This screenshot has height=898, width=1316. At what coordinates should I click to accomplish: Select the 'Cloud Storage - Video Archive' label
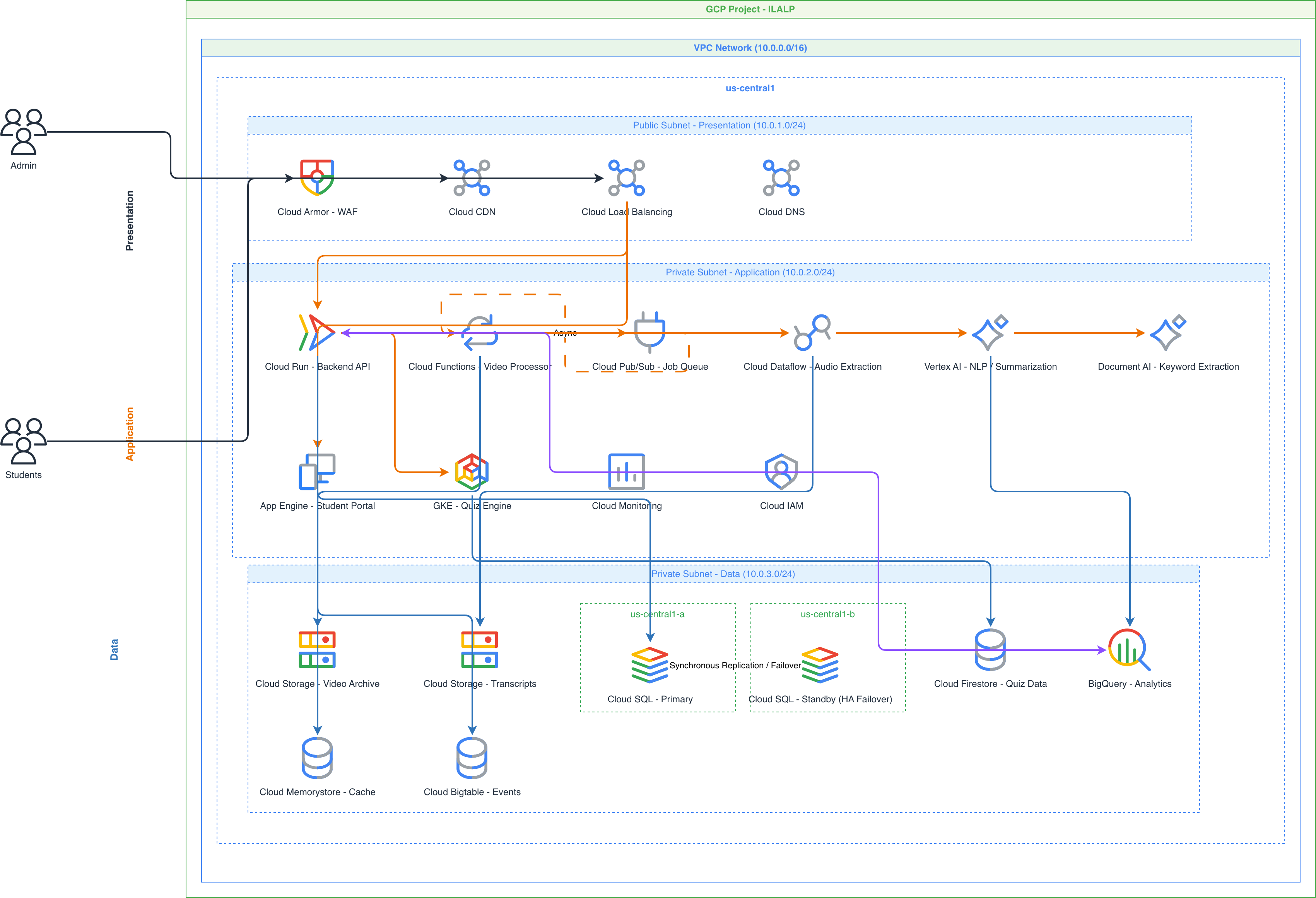(x=317, y=683)
